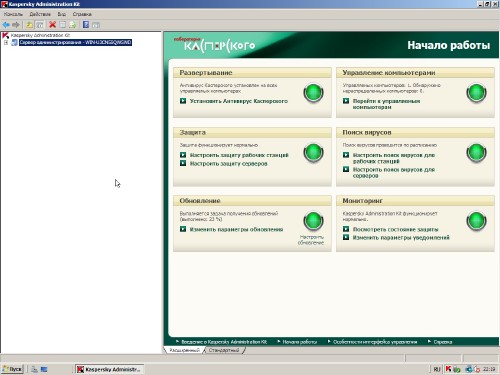
Task: Click green status light in Поиск вирусов panel
Action: coord(476,153)
